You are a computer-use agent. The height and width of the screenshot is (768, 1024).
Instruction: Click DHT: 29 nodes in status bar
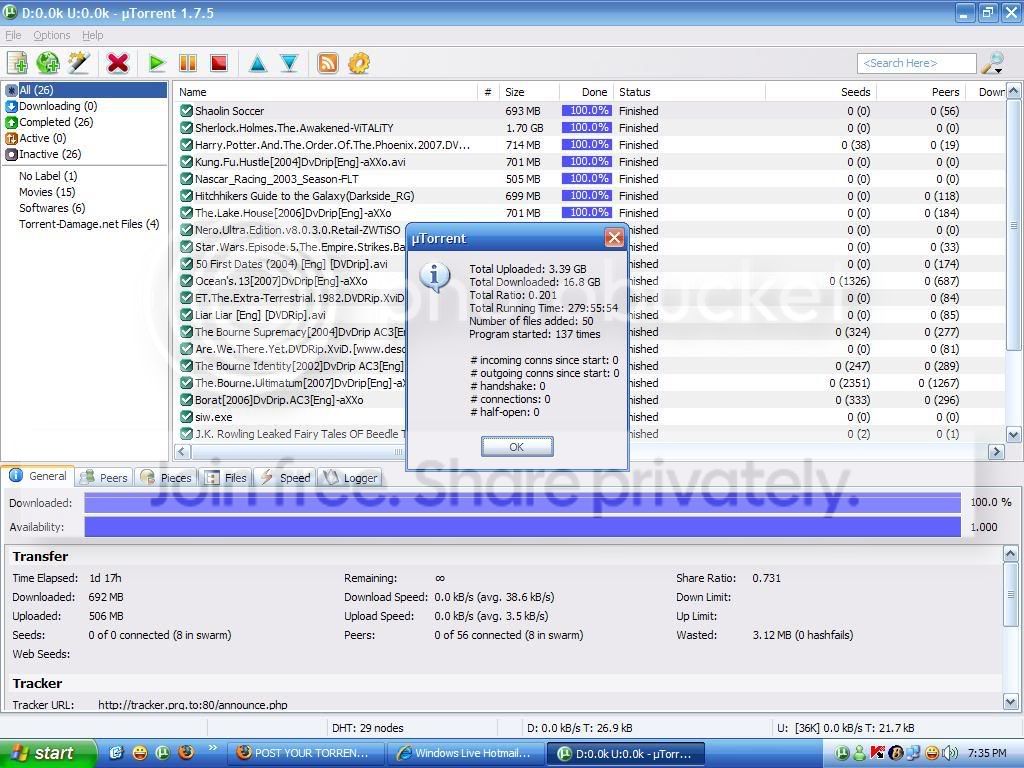(x=368, y=728)
